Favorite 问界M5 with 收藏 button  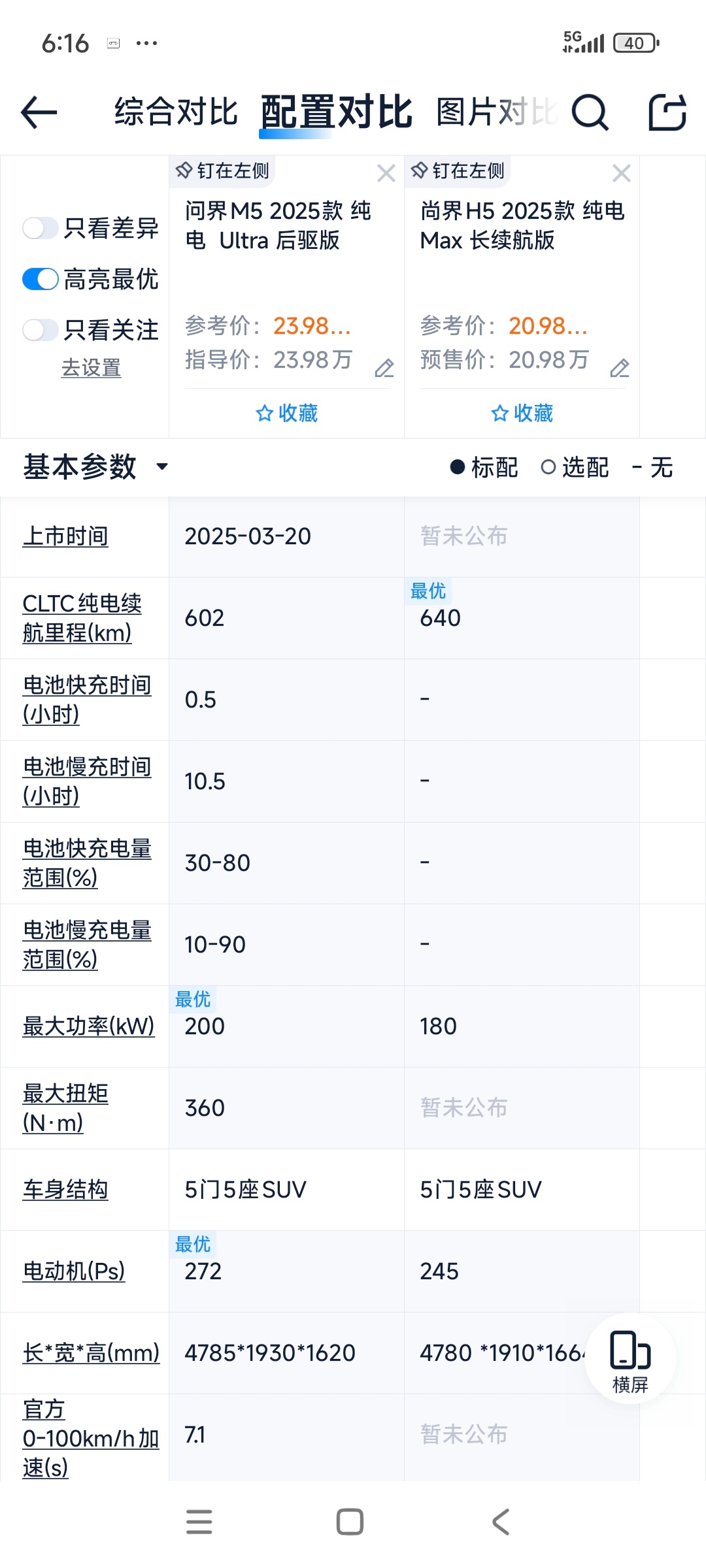[286, 413]
